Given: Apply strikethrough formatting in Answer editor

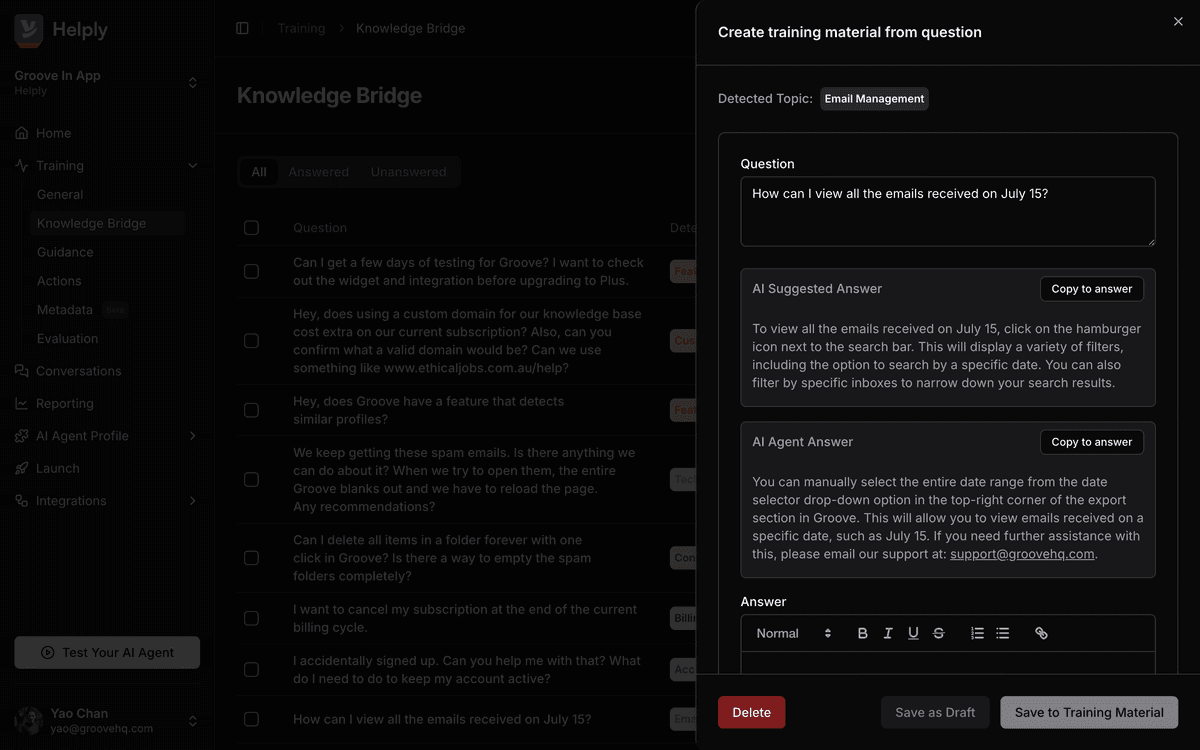Looking at the screenshot, I should coord(938,633).
